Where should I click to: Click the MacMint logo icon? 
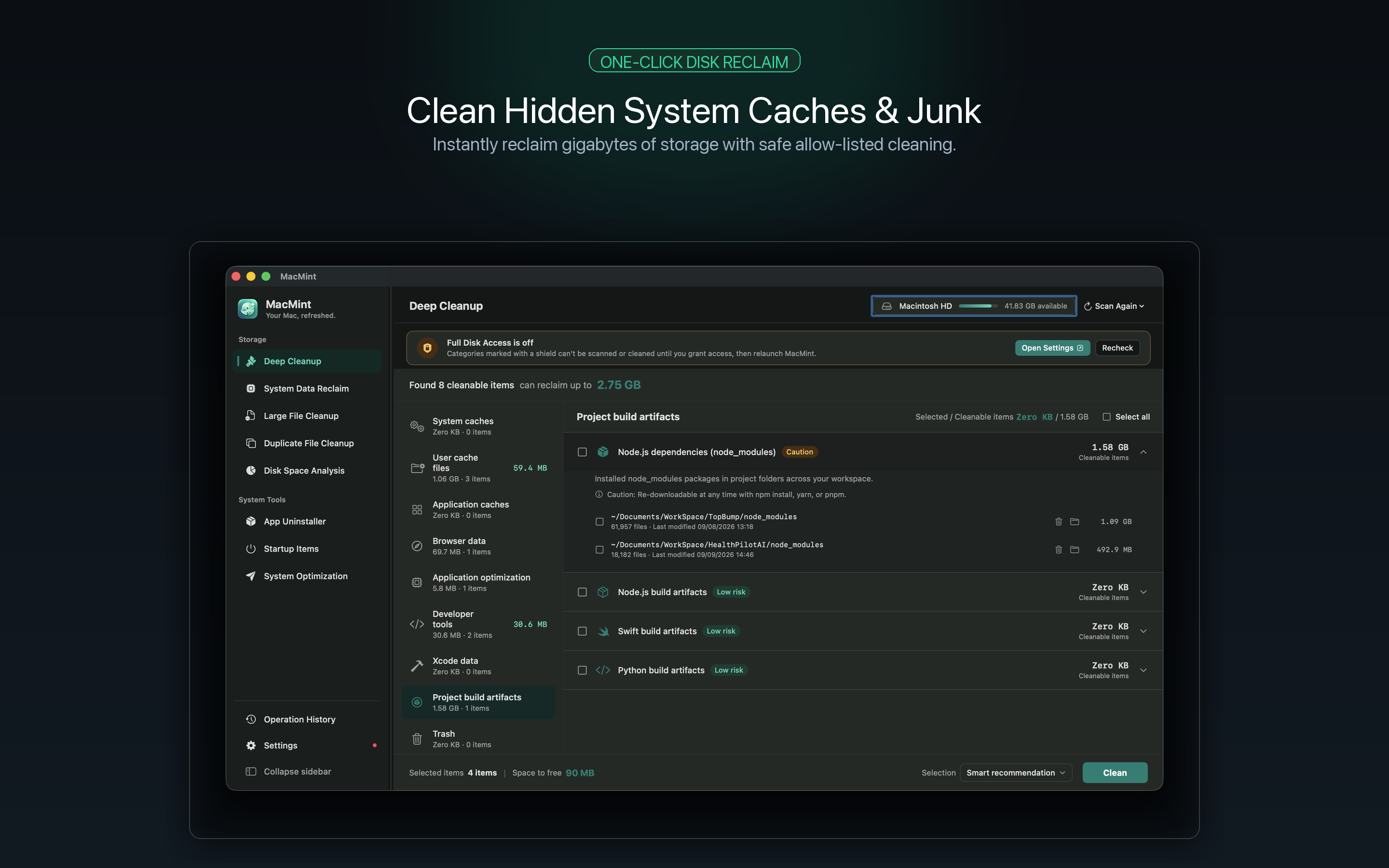coord(248,308)
